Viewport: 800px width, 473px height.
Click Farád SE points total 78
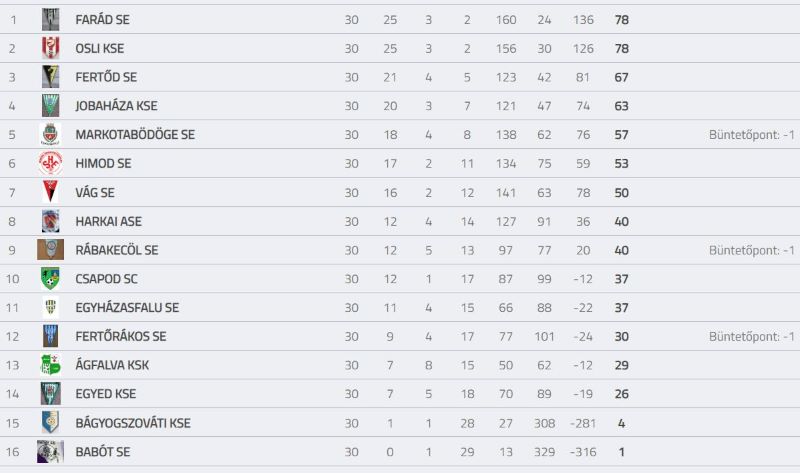[621, 19]
